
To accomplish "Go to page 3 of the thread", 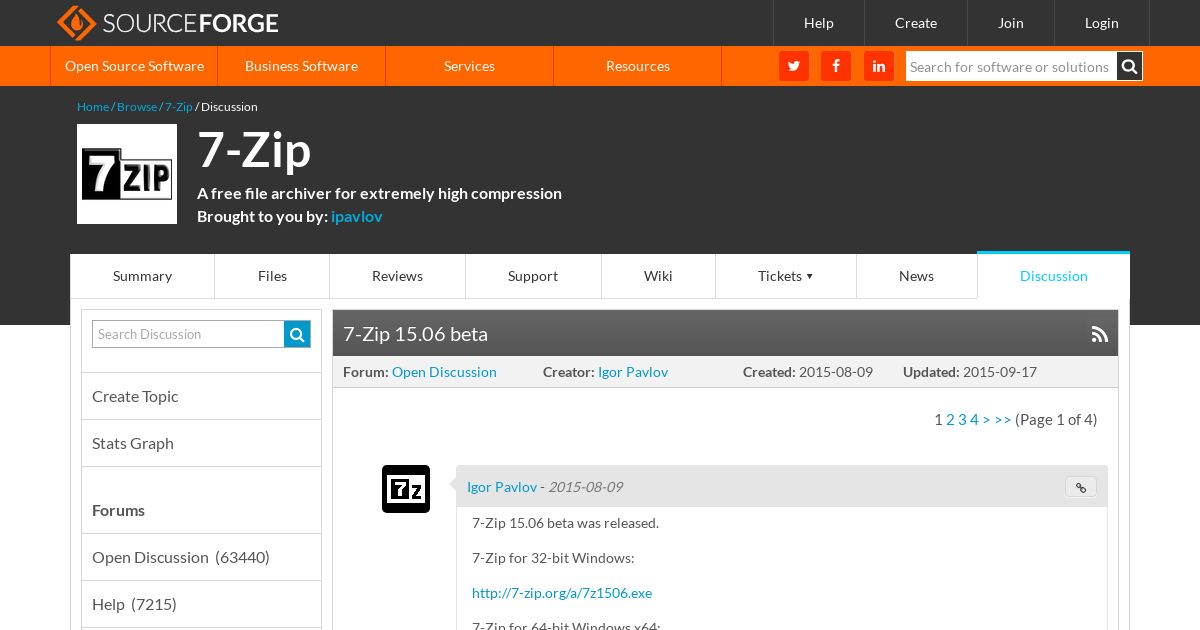I will 962,420.
